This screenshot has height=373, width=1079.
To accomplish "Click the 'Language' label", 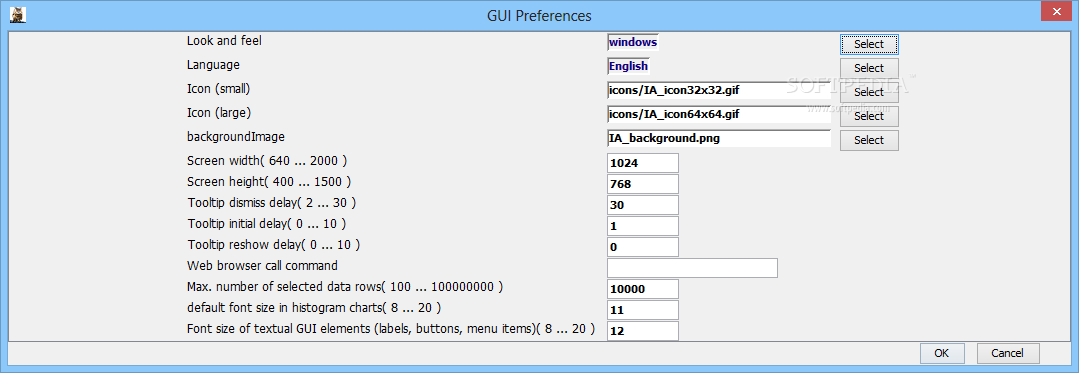I will [x=213, y=65].
